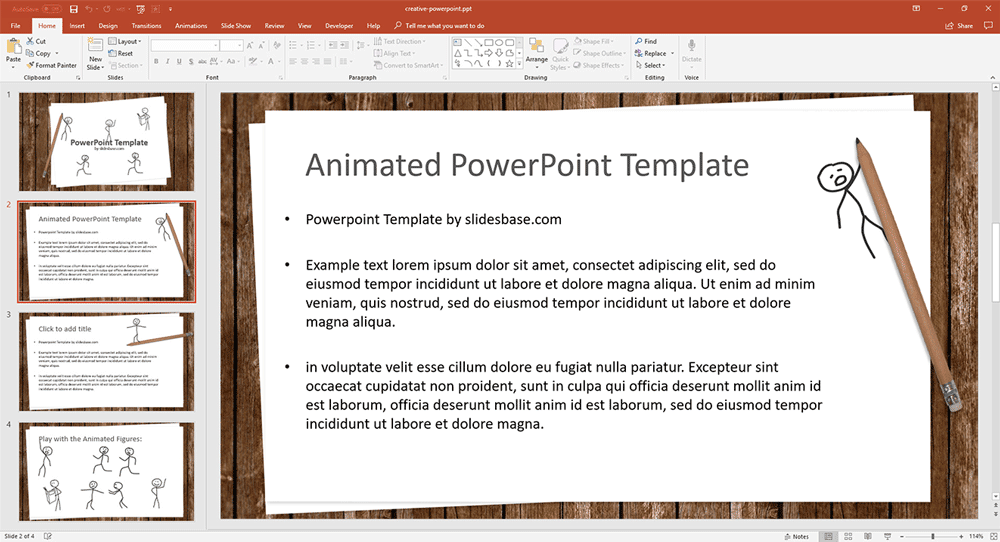Screen dimensions: 1000x542
Task: Click the Replace button
Action: click(x=651, y=54)
